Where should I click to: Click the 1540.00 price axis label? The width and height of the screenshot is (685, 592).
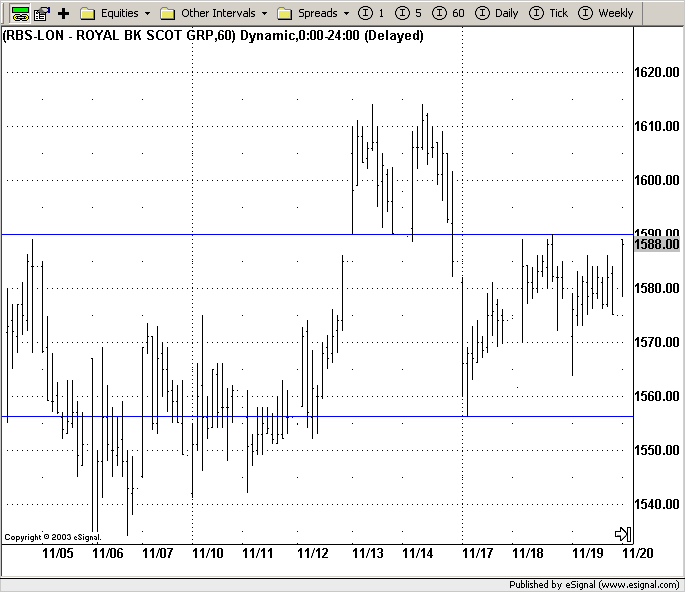(x=657, y=504)
